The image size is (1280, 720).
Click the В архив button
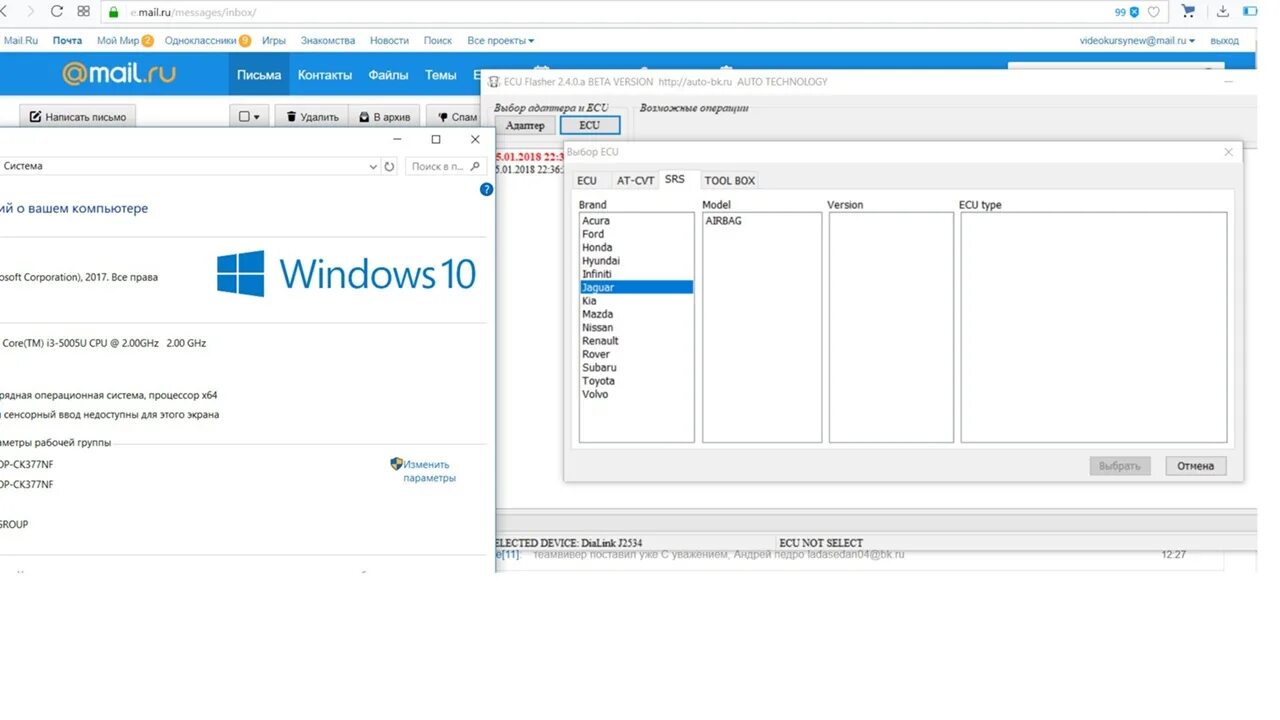pos(384,117)
